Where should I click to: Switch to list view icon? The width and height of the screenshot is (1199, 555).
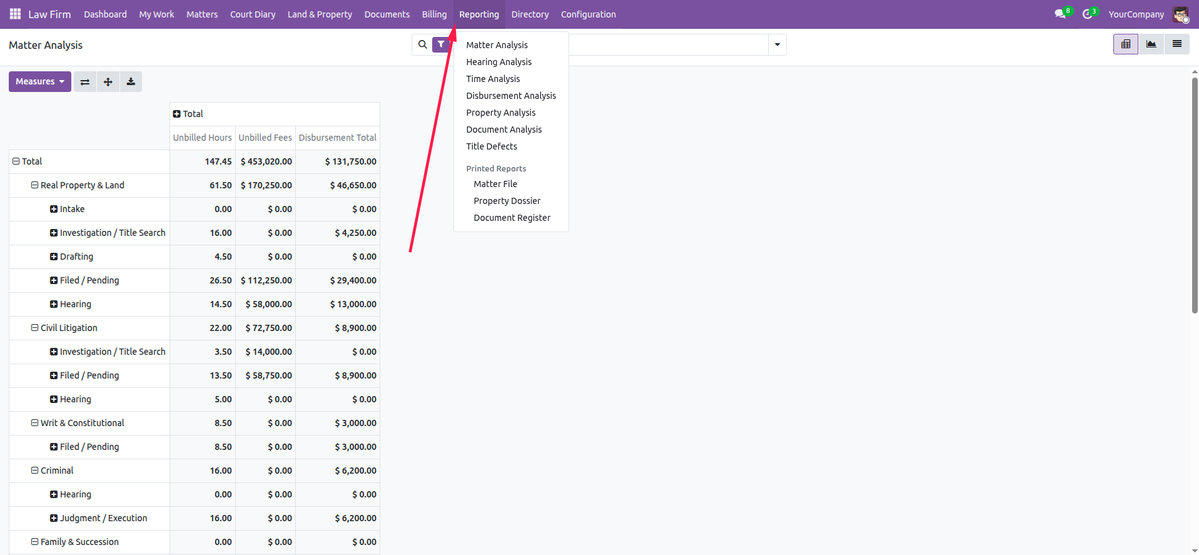click(1177, 44)
